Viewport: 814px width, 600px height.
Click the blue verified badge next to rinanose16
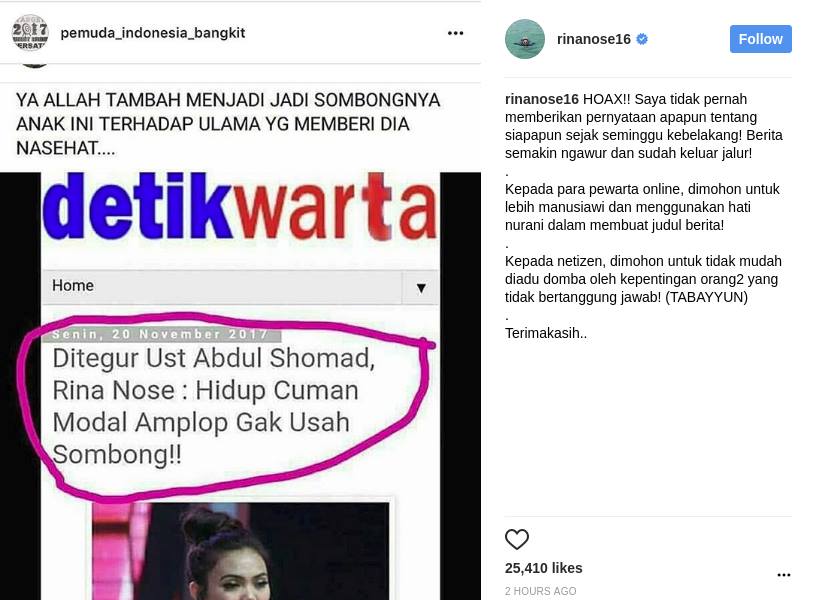[642, 39]
